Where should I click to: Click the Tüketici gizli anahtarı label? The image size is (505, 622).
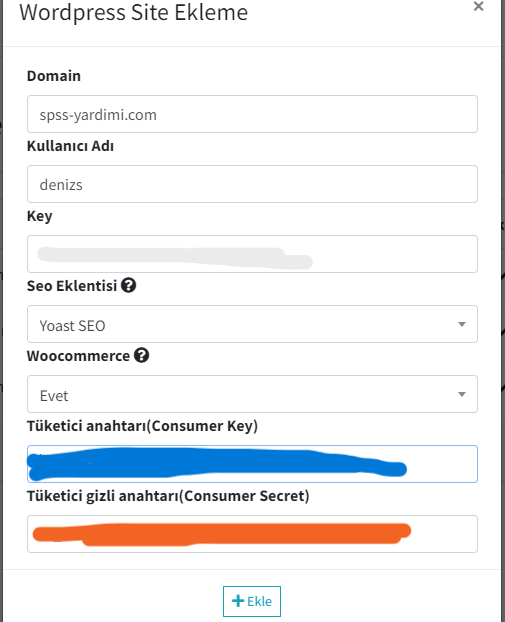click(168, 496)
